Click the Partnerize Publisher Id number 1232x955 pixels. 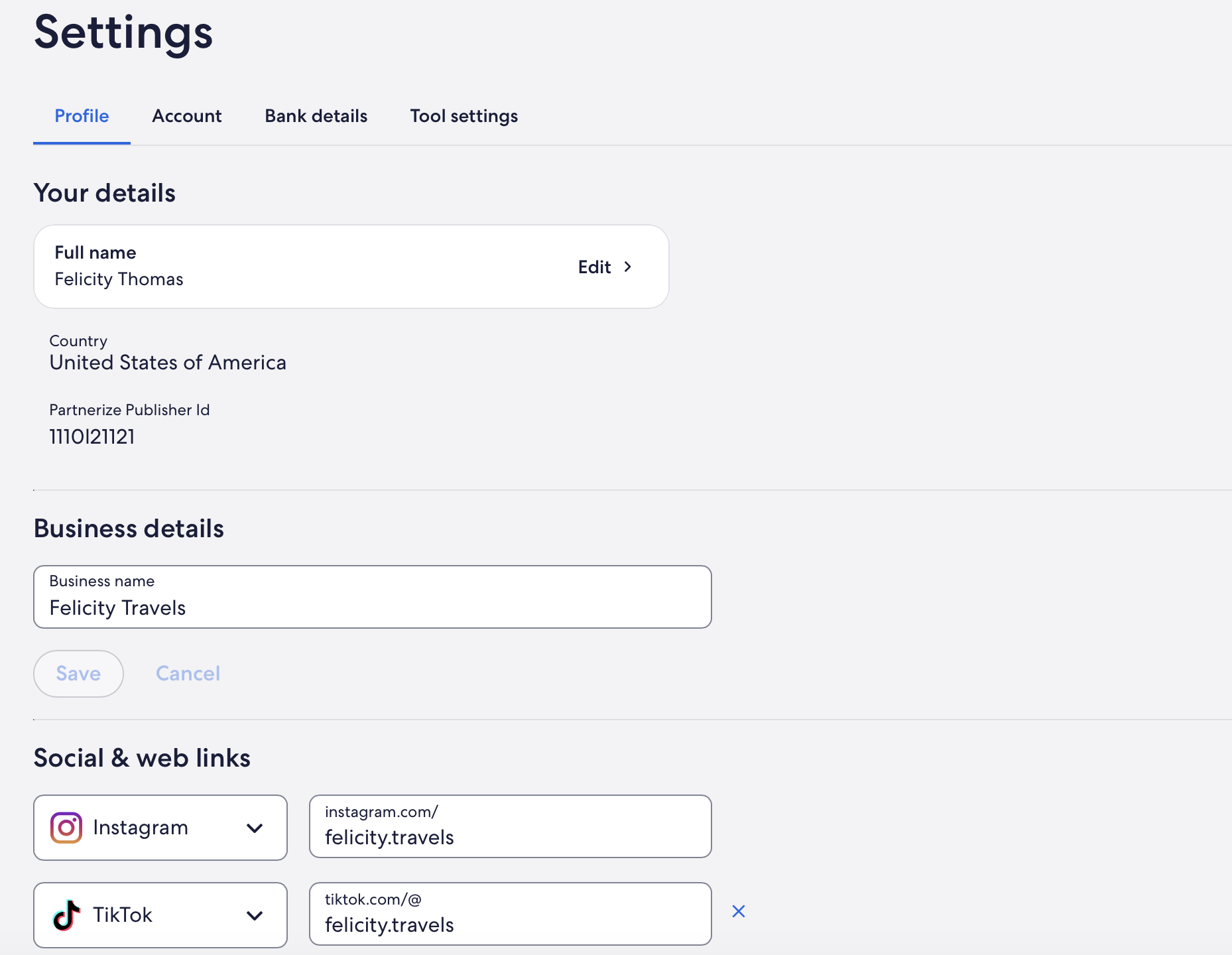tap(92, 436)
